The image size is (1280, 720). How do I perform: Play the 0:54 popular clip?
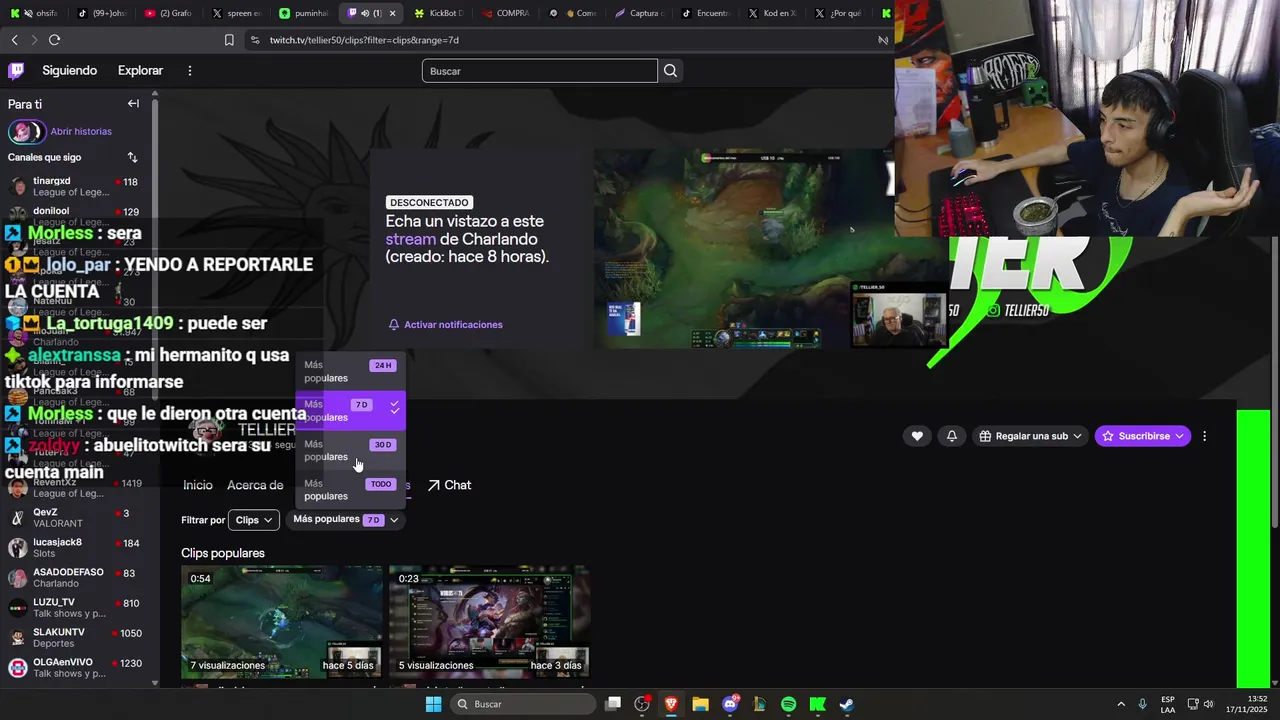282,622
